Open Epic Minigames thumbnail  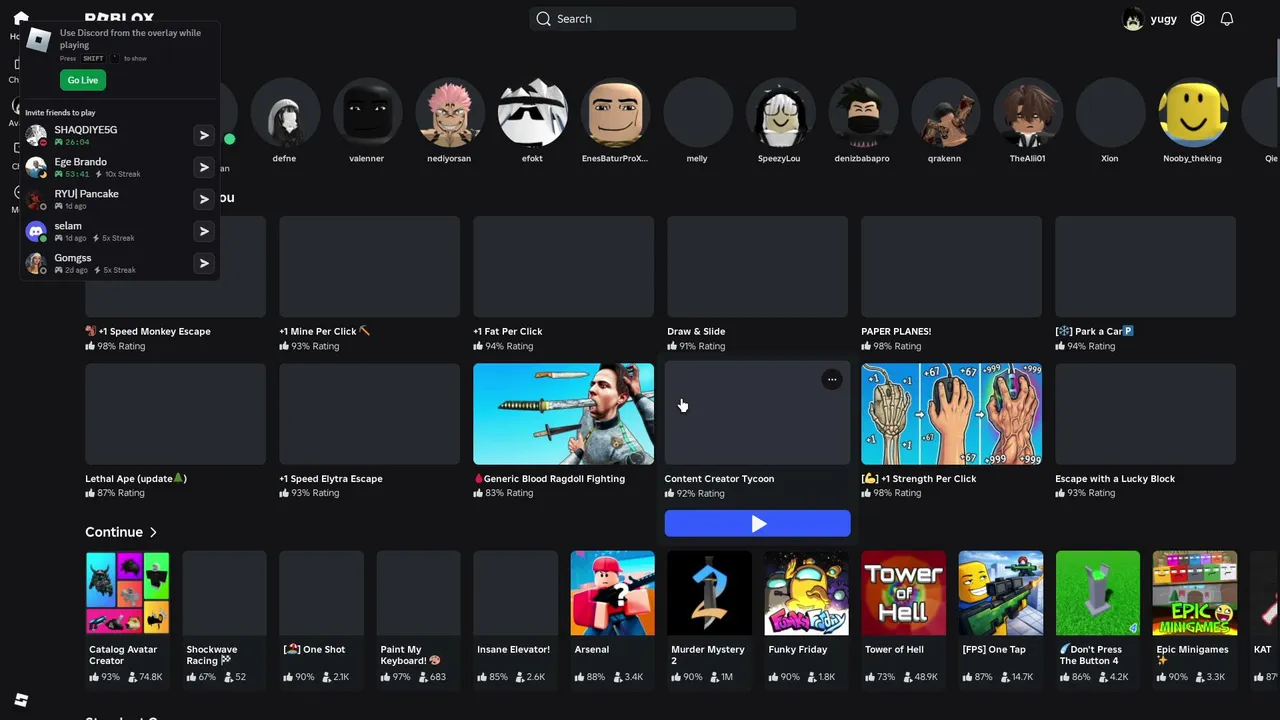pos(1195,593)
